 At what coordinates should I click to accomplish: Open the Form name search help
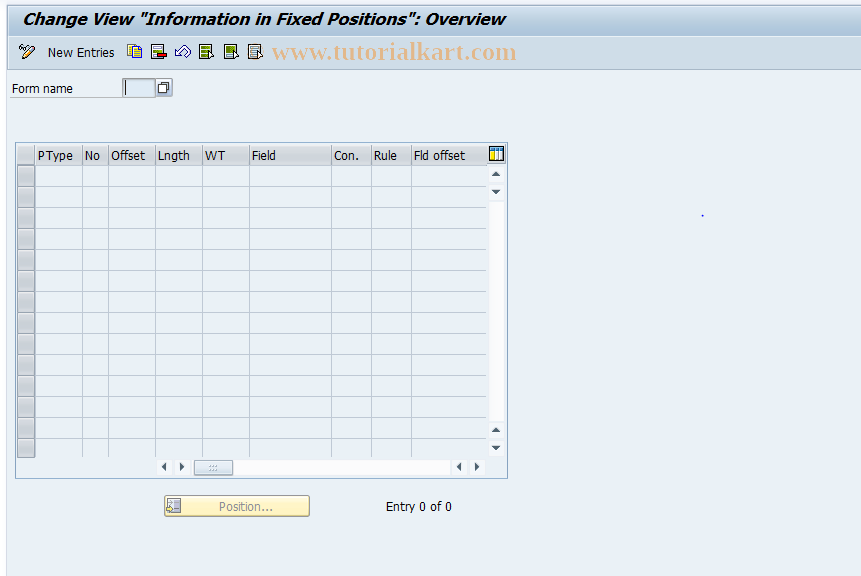click(x=164, y=88)
